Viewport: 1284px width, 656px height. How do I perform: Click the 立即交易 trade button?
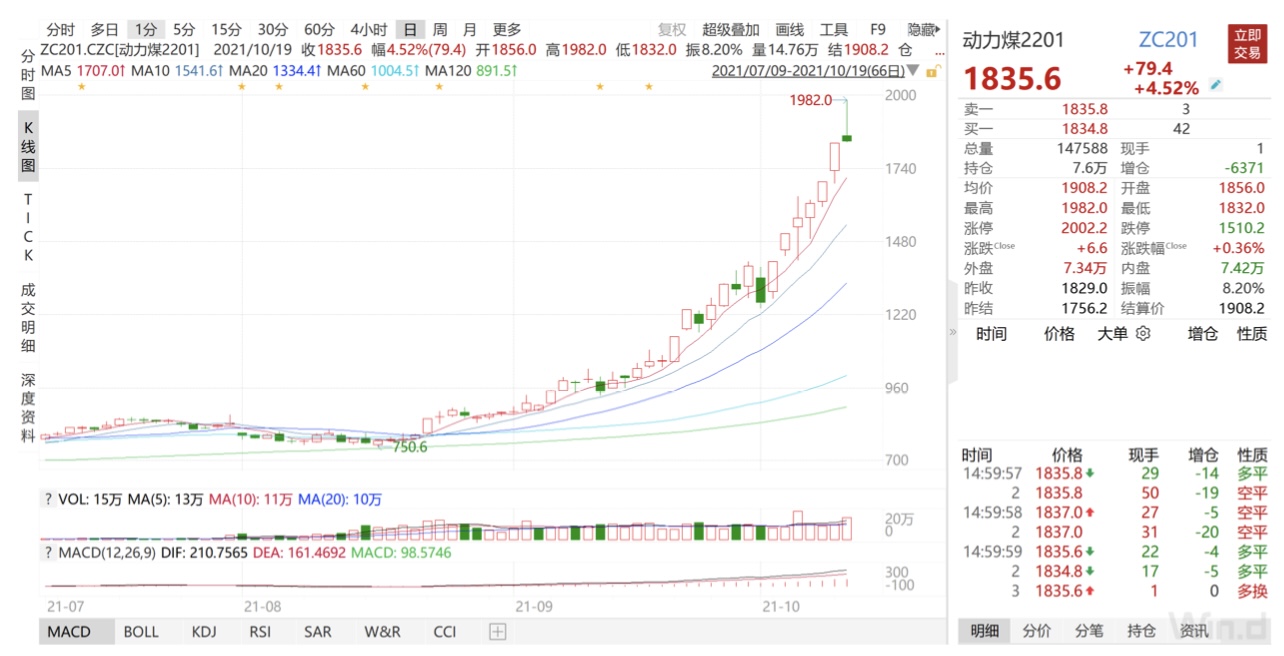(x=1247, y=44)
